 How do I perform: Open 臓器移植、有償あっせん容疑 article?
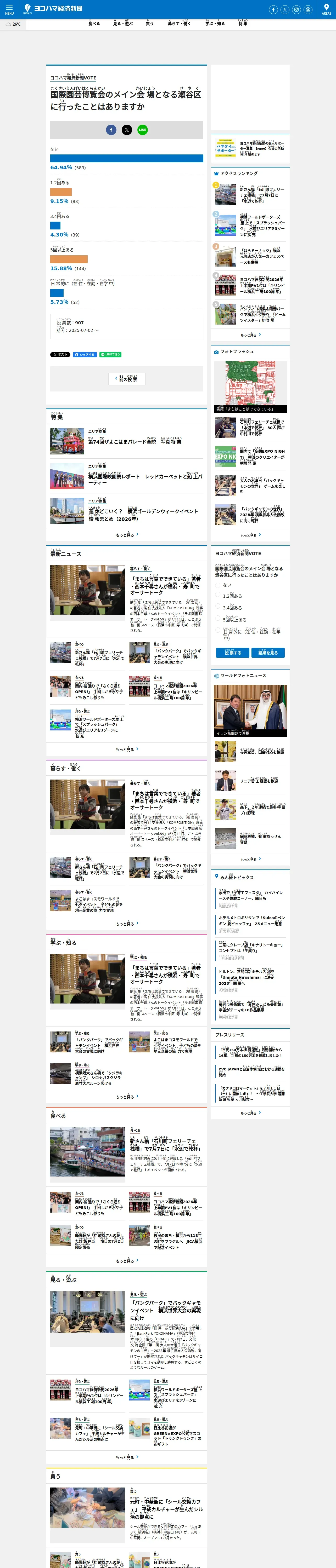click(260, 839)
